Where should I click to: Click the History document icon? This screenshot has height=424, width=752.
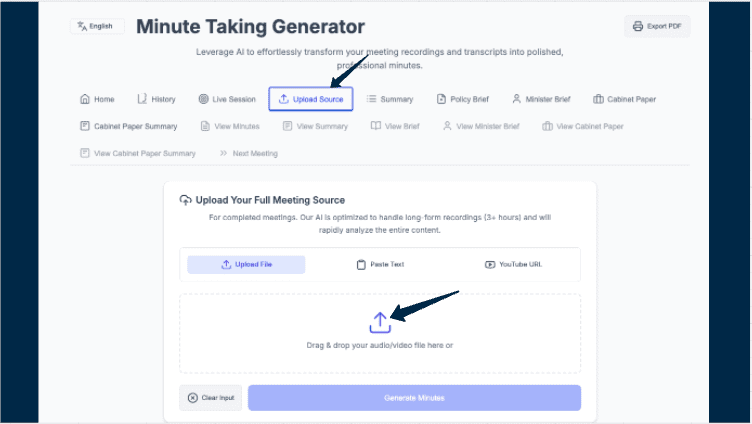[142, 99]
